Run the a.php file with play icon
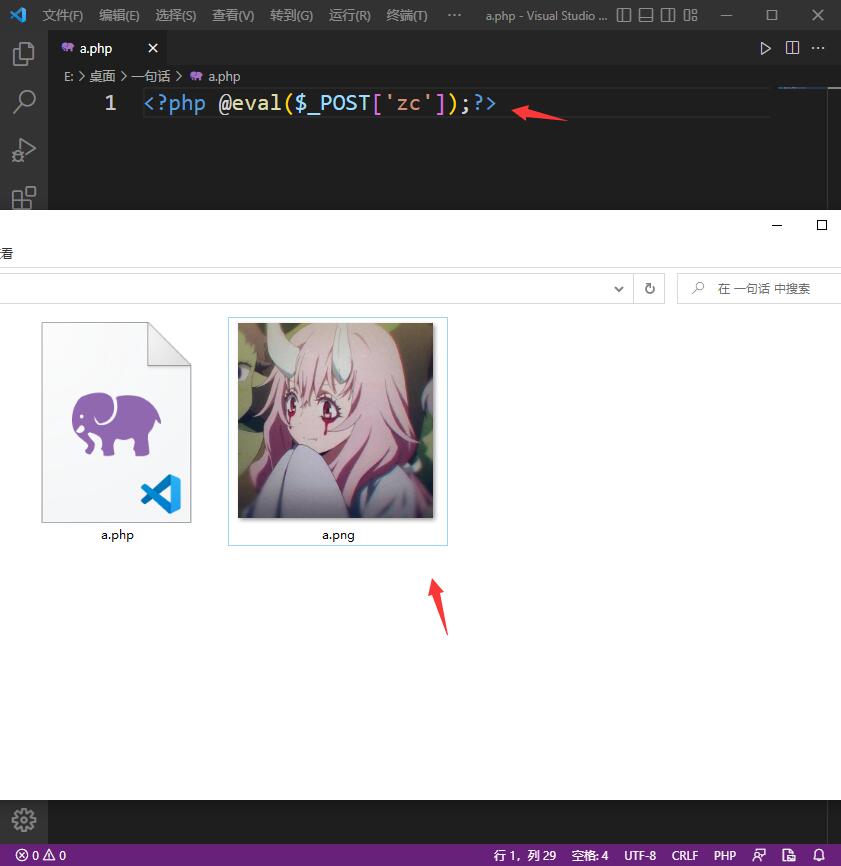 pos(765,49)
